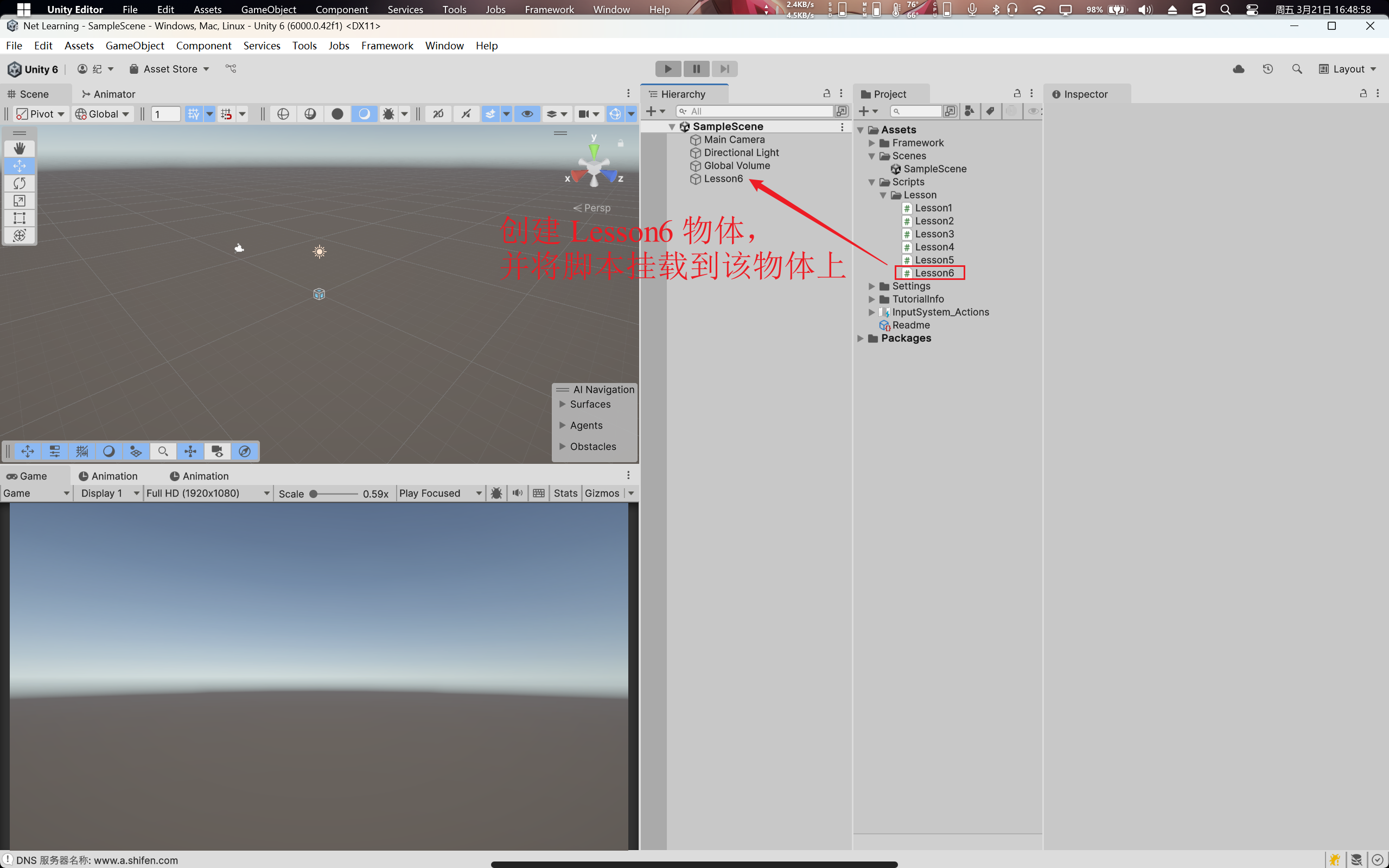Click the Hierarchy search field

click(x=757, y=111)
